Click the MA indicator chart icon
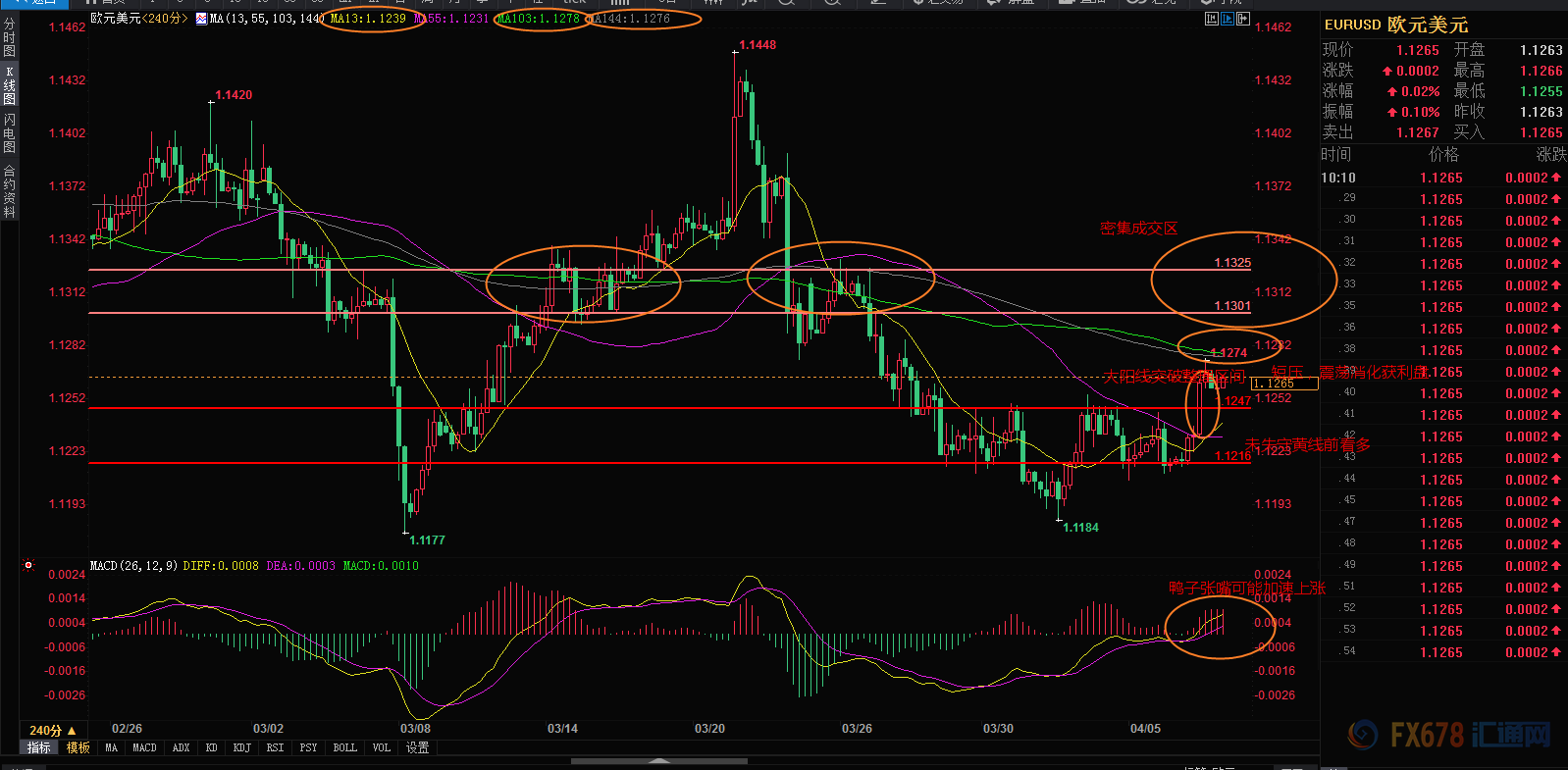Screen dimensions: 1568x770 click(201, 19)
